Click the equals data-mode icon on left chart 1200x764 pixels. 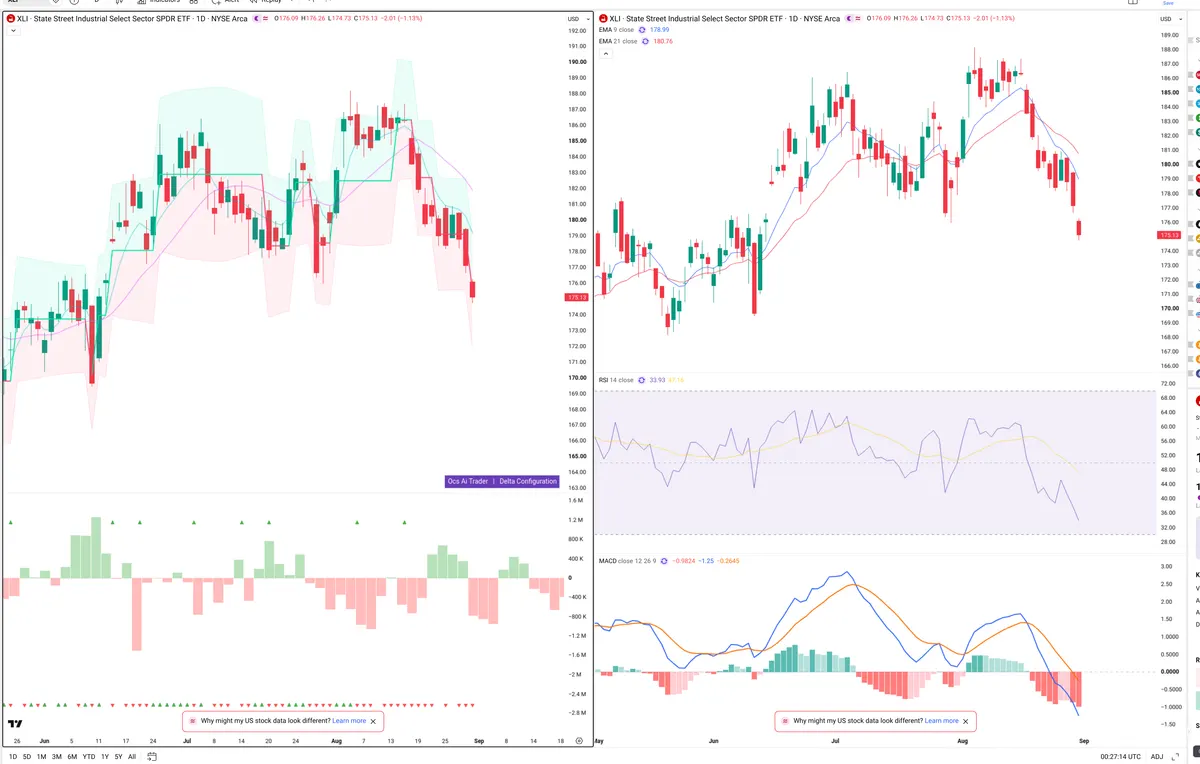(265, 18)
